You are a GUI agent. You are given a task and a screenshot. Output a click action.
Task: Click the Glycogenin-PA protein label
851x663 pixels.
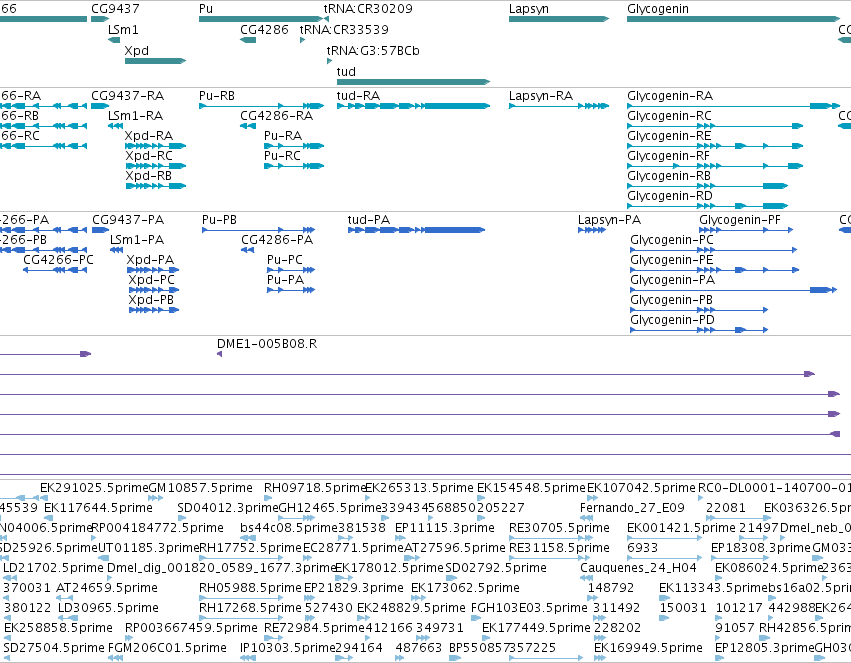click(672, 280)
